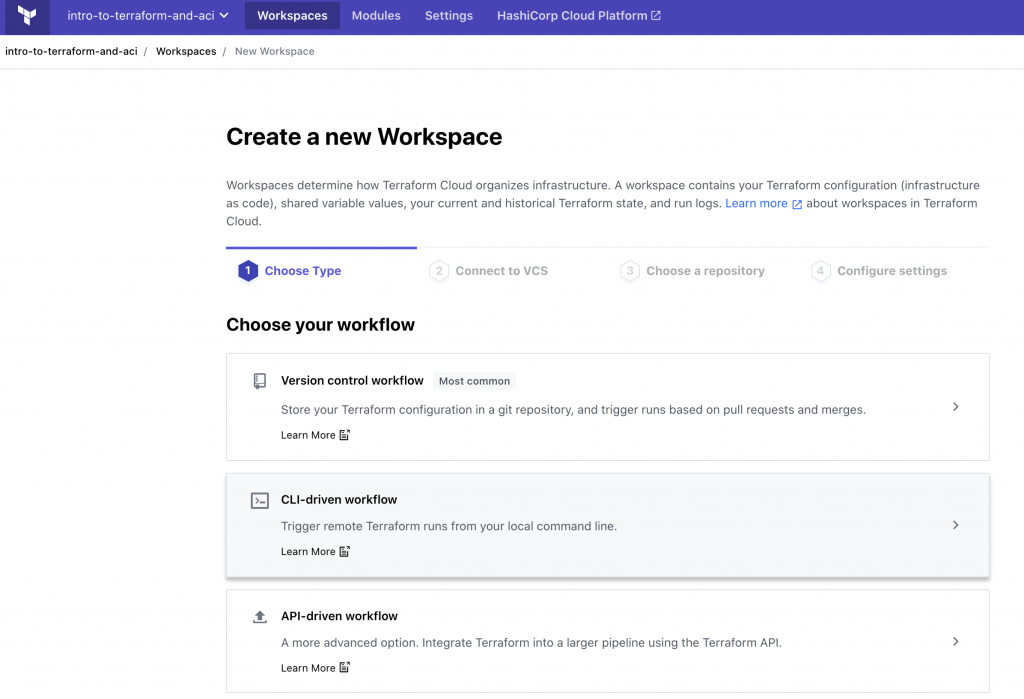The image size is (1024, 699).
Task: Click the upload icon on API-driven workflow
Action: [260, 615]
